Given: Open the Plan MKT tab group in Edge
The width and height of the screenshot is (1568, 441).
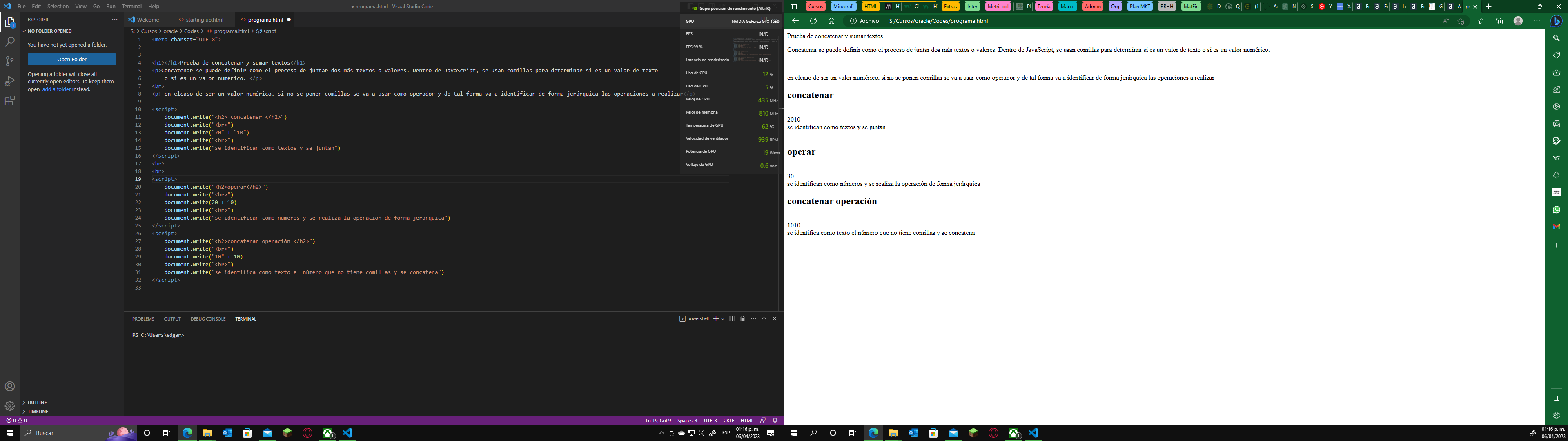Looking at the screenshot, I should click(1140, 6).
